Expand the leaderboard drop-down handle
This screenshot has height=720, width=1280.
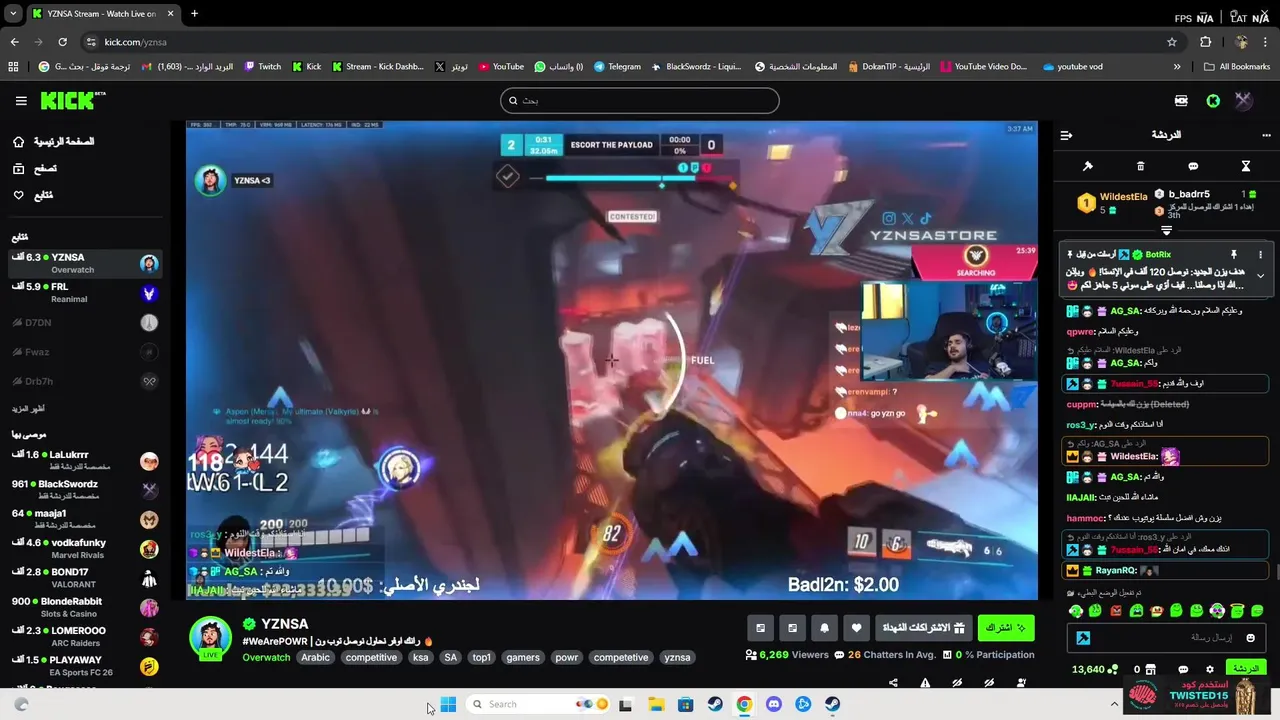coord(1166,231)
